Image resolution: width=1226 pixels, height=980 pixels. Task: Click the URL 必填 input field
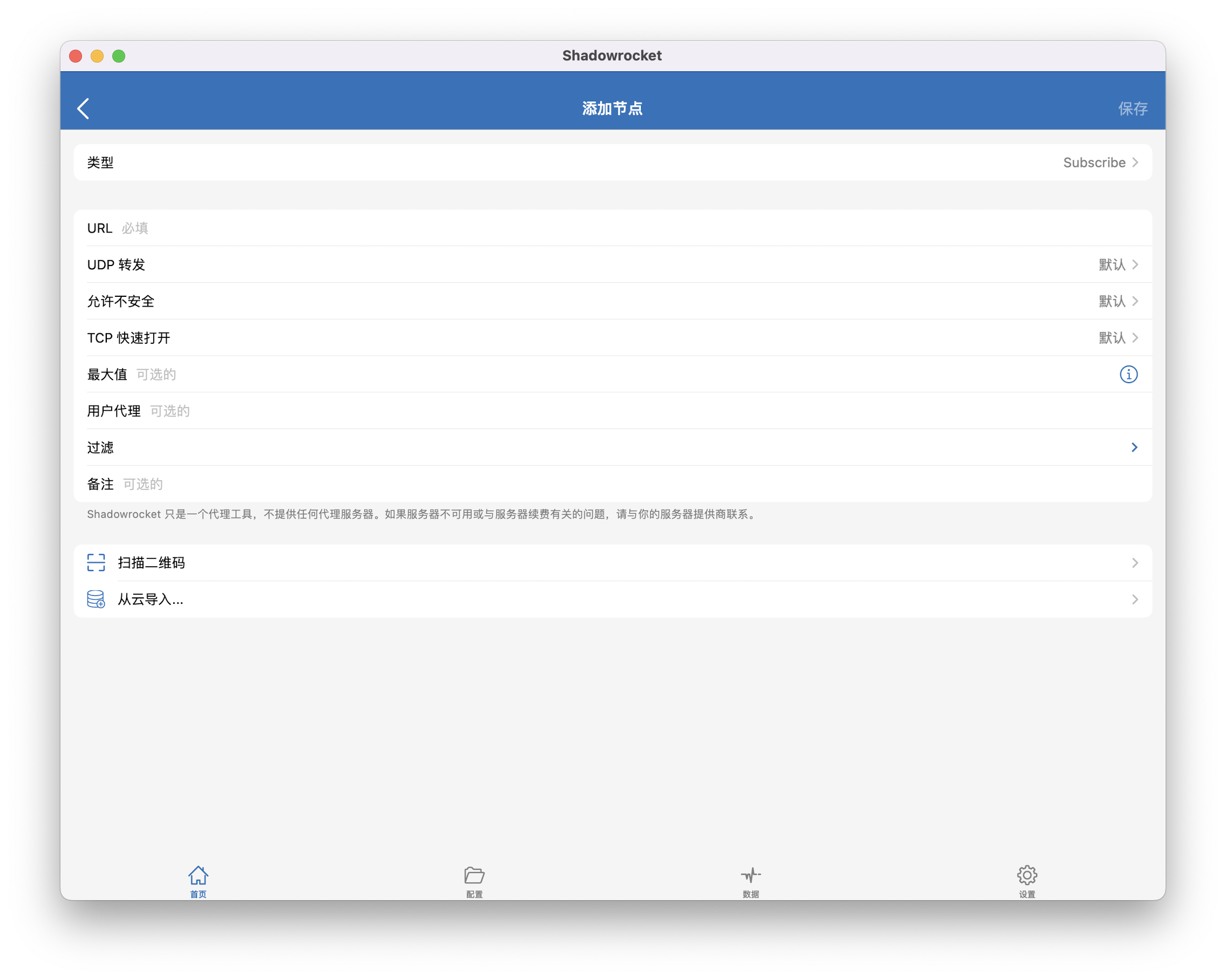pos(613,228)
